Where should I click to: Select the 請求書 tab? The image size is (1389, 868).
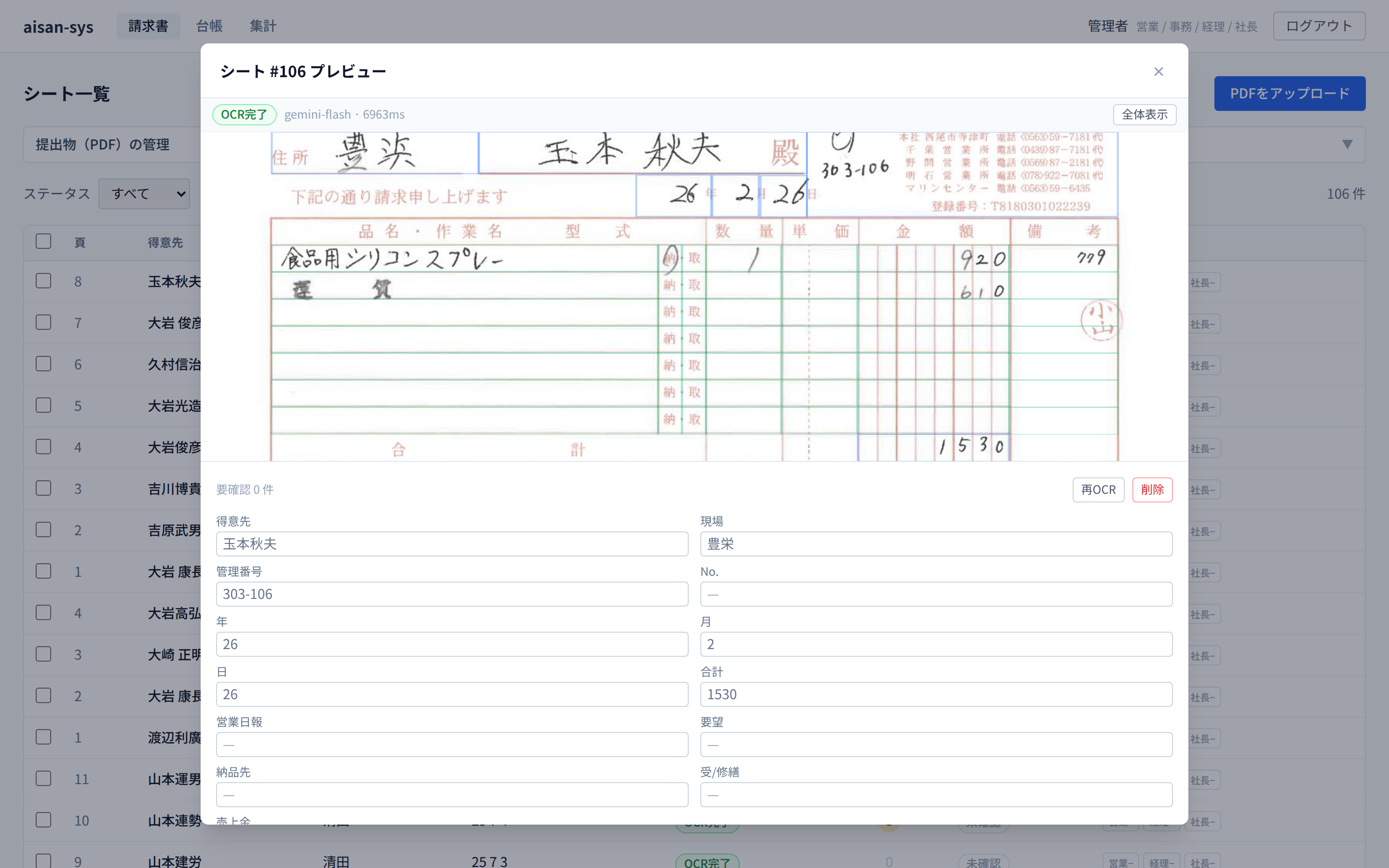pyautogui.click(x=148, y=26)
